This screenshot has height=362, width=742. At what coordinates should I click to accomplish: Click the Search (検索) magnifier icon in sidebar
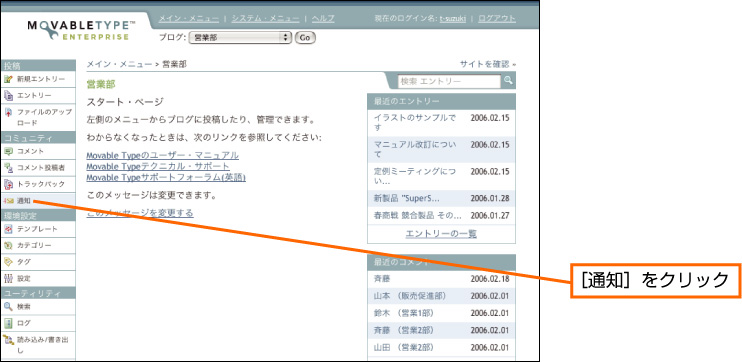8,307
